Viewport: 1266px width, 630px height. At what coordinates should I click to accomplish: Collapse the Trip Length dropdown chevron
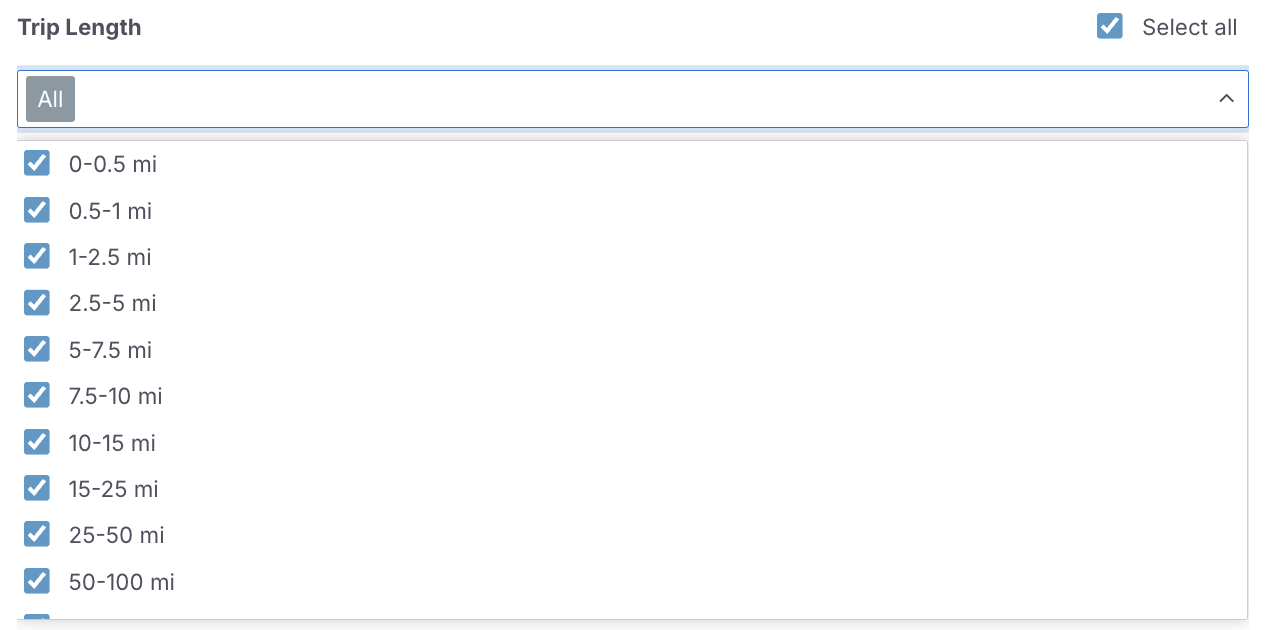(x=1226, y=99)
